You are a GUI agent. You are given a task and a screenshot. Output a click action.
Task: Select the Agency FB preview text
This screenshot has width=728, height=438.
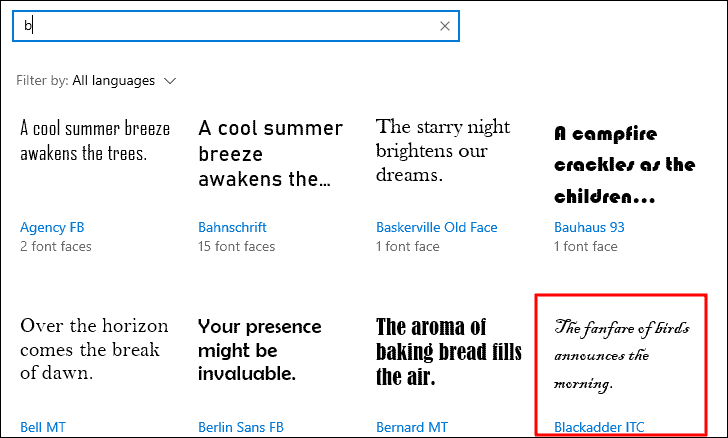(x=95, y=141)
